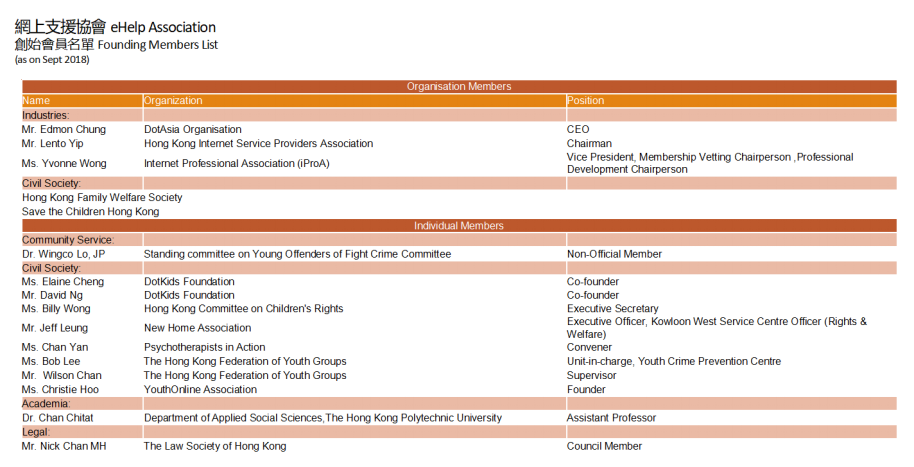Click the 'Executive Secretary' position
The image size is (914, 467).
coord(613,309)
